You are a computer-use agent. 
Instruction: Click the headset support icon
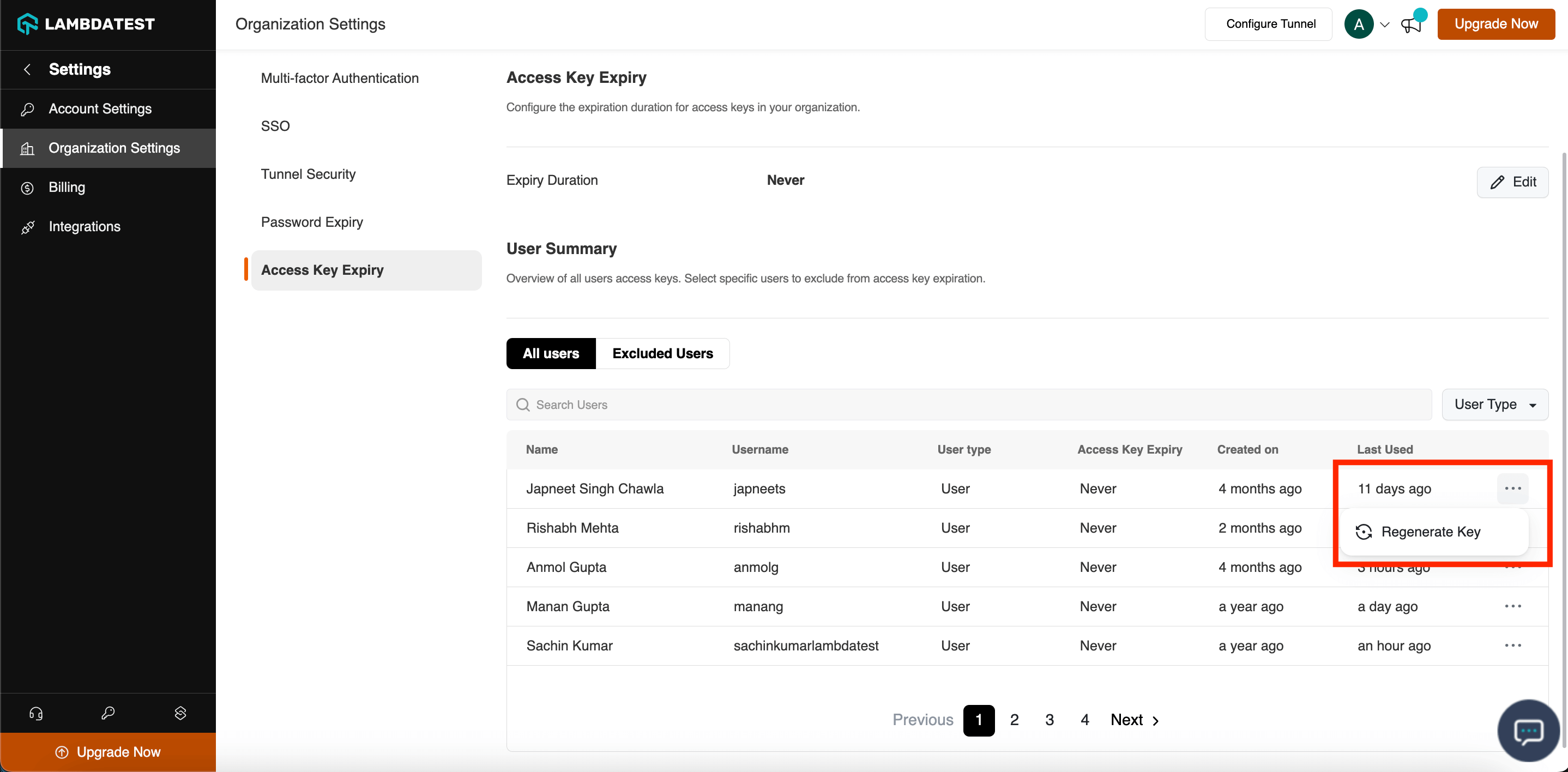(36, 713)
